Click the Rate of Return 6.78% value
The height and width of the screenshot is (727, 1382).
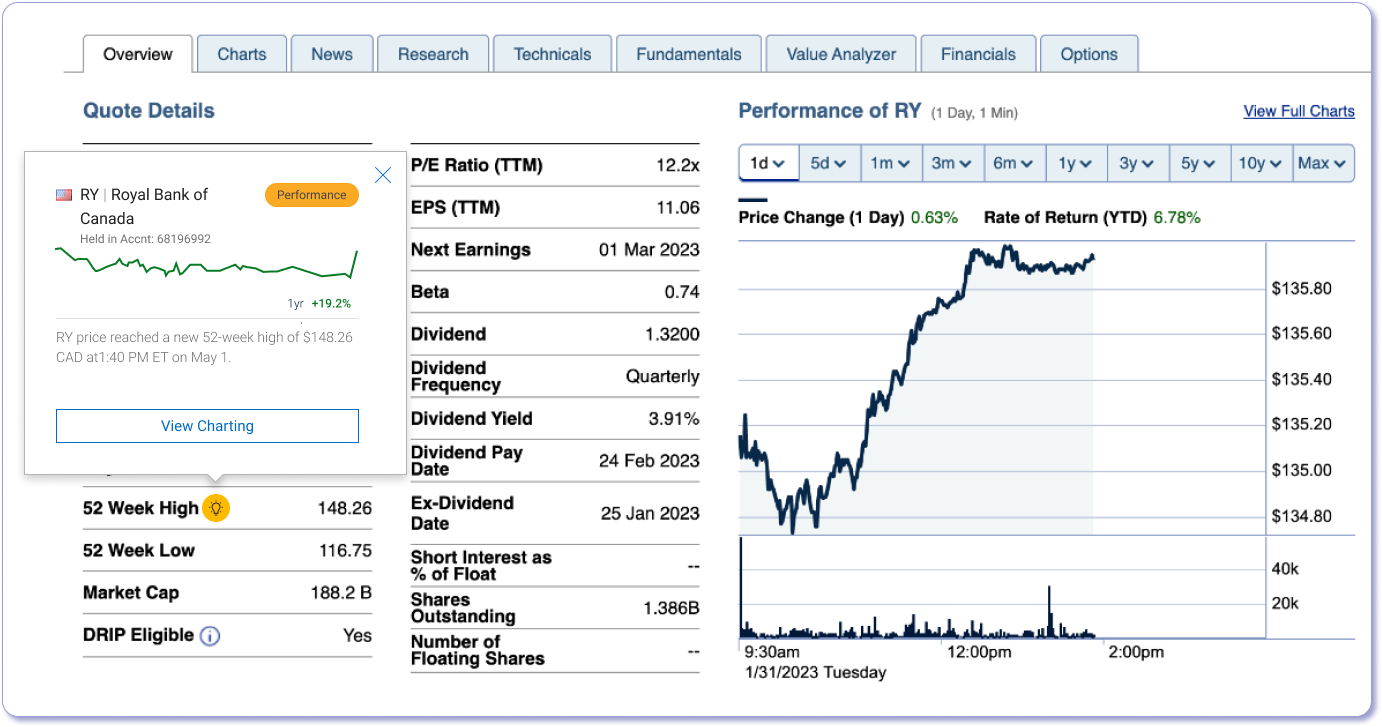[1177, 217]
